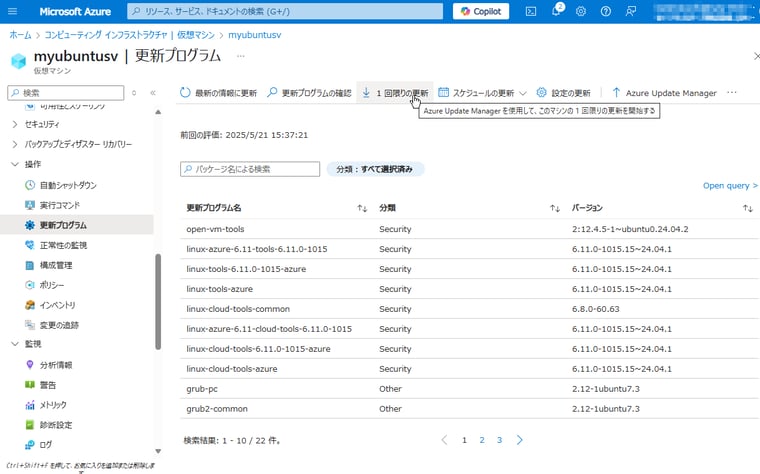Click sidebar pin icon next to search
The image size is (760, 474).
coord(134,93)
